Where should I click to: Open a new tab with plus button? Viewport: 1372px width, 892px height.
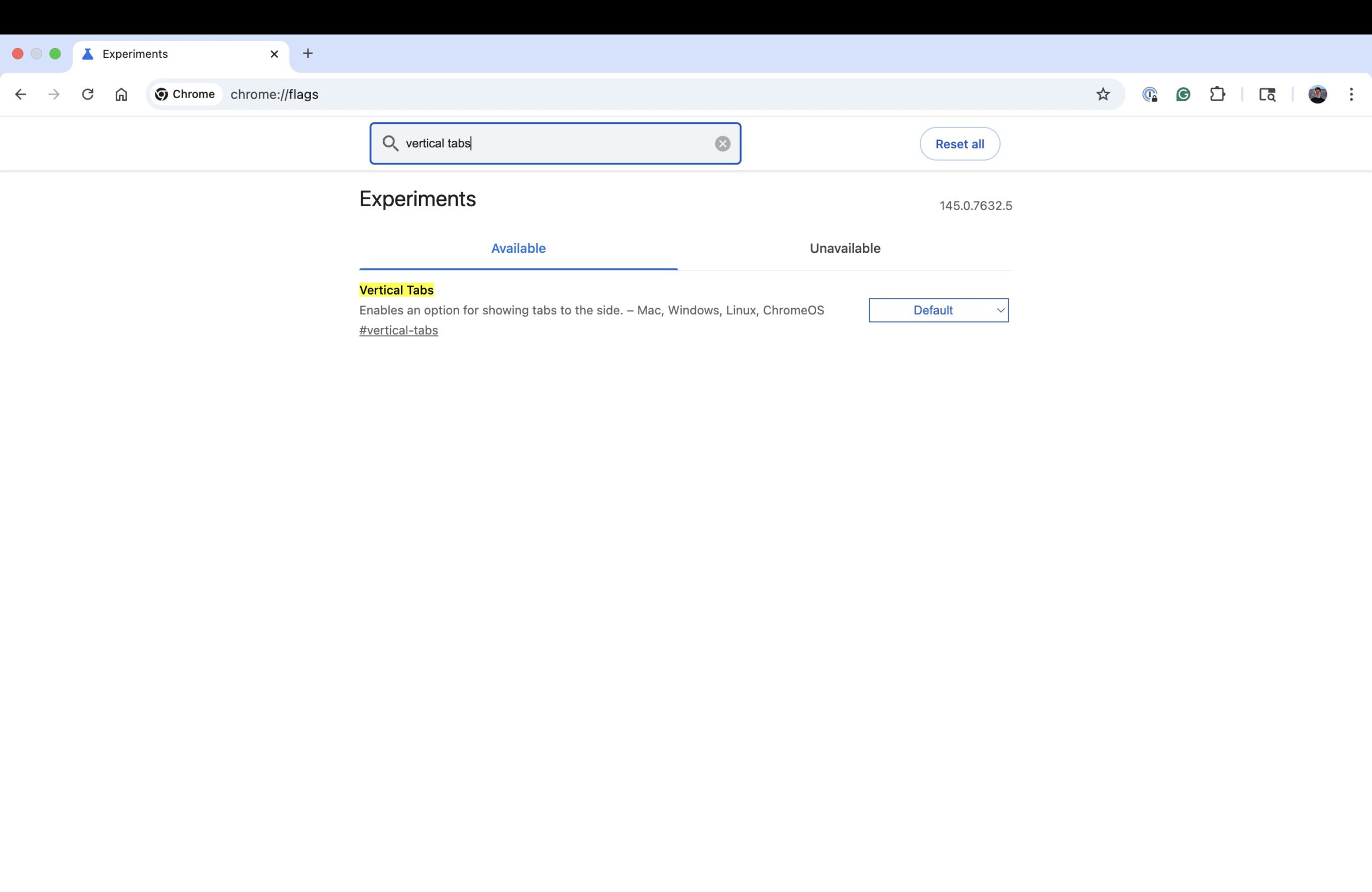coord(308,54)
